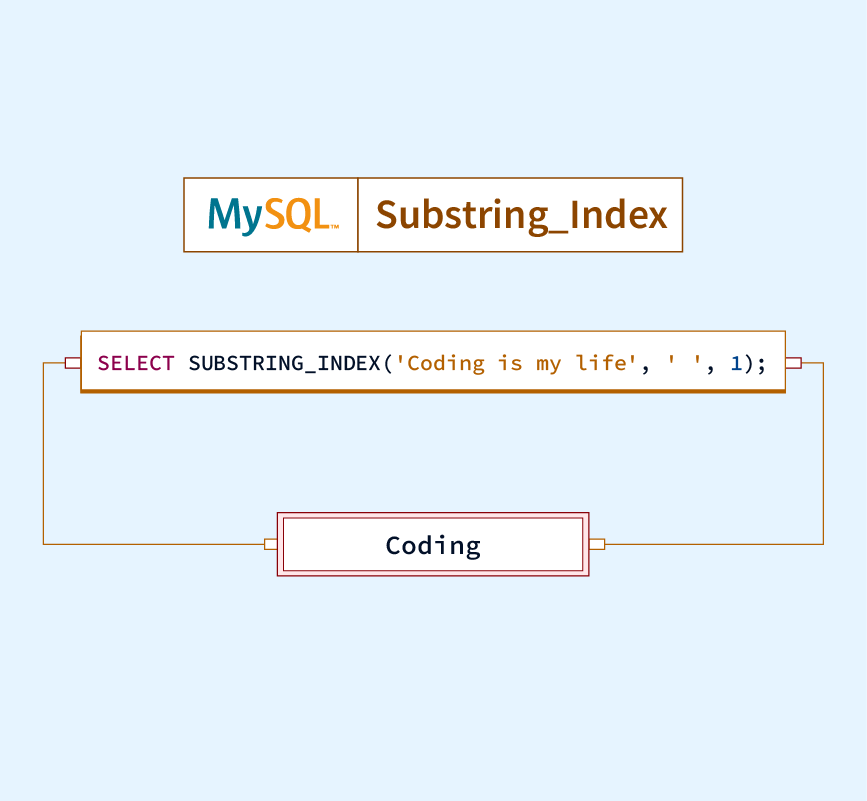
Task: Click the word "my" in the query string
Action: (x=549, y=363)
